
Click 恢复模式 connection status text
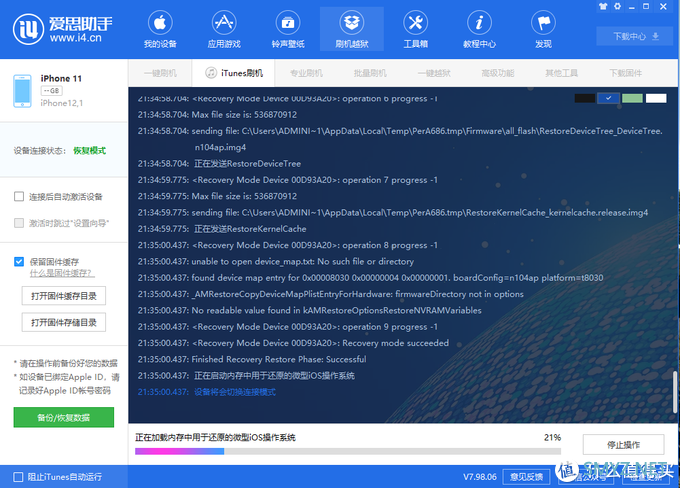[x=89, y=151]
